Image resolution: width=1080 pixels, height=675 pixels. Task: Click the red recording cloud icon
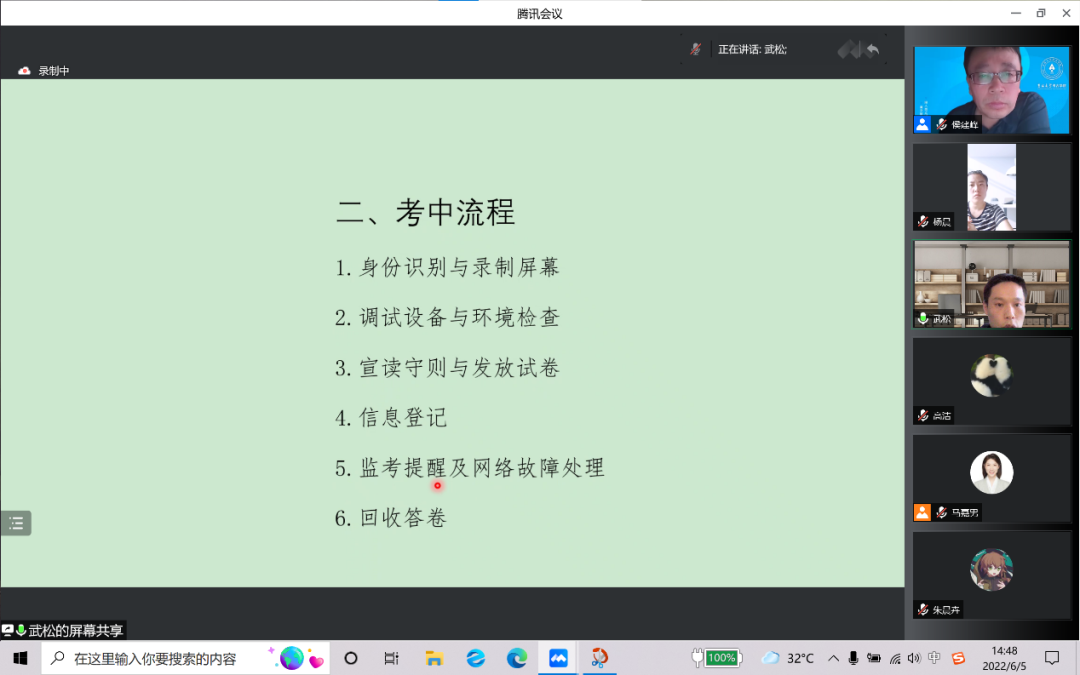click(x=25, y=71)
